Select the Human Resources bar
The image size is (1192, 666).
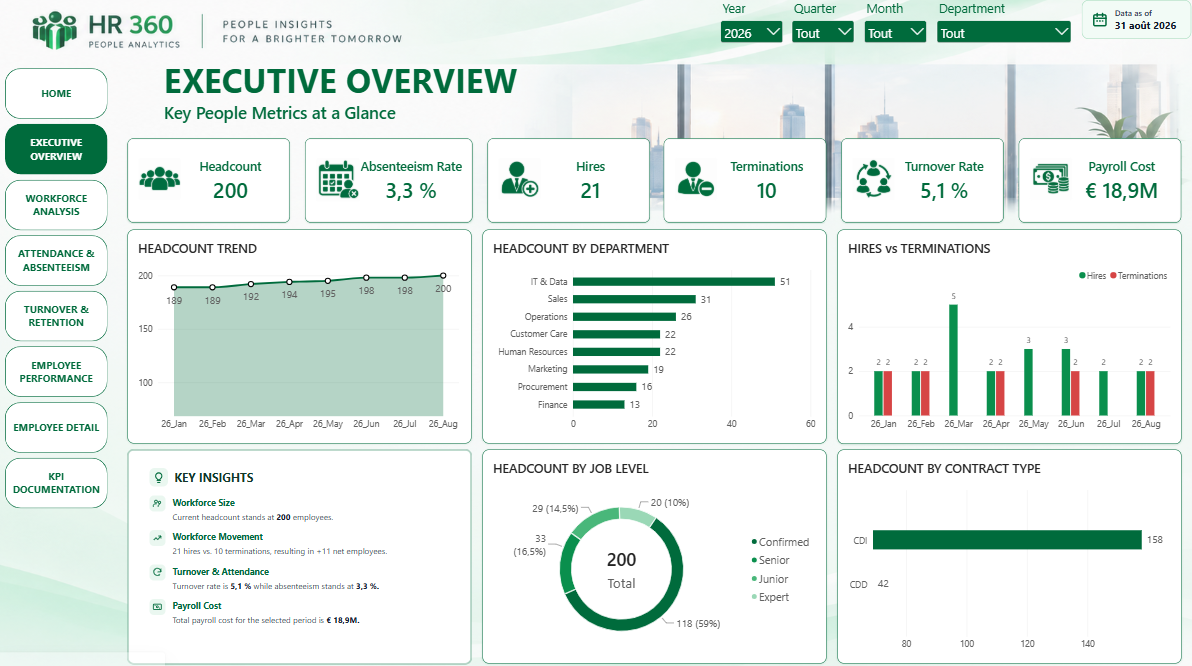pyautogui.click(x=617, y=351)
